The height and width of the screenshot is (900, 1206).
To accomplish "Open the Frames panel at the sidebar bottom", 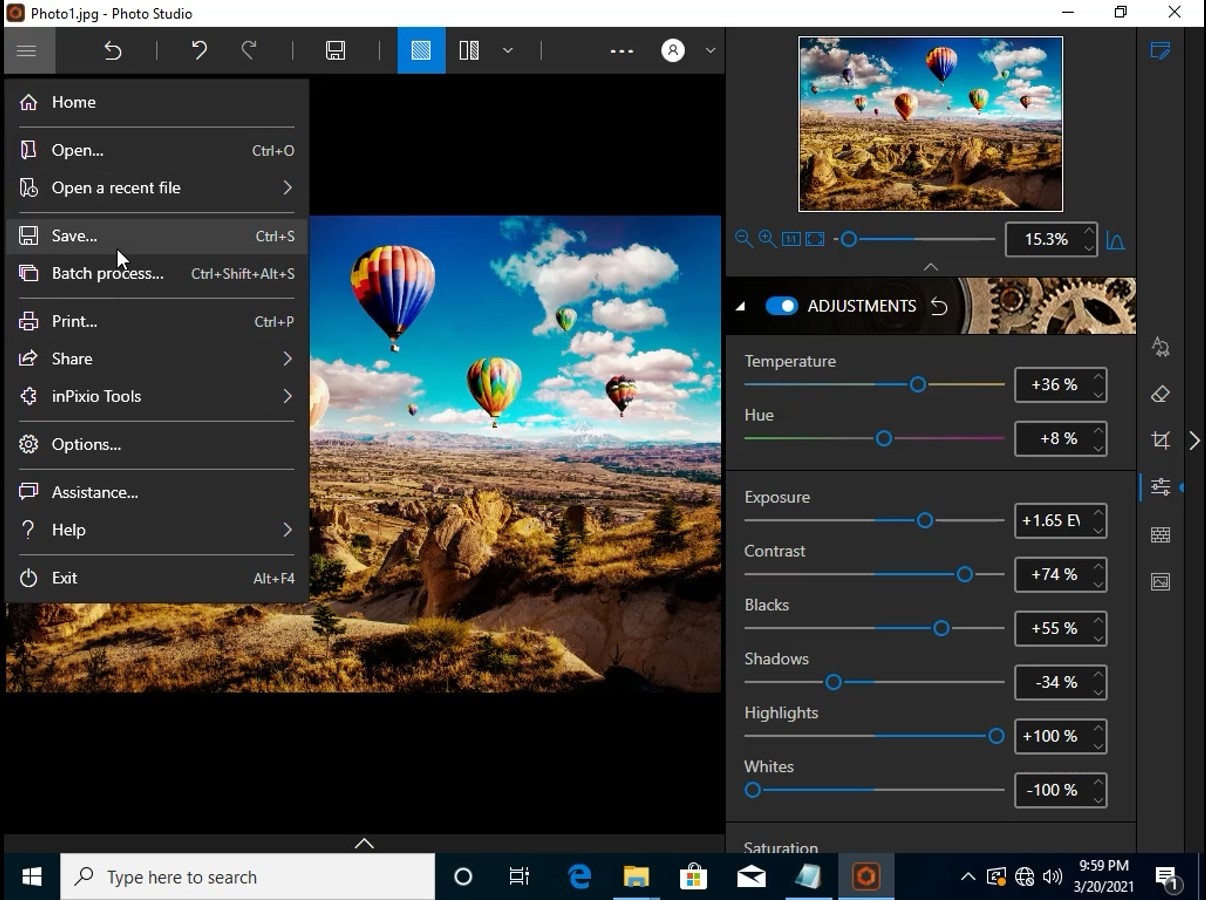I will (1160, 581).
